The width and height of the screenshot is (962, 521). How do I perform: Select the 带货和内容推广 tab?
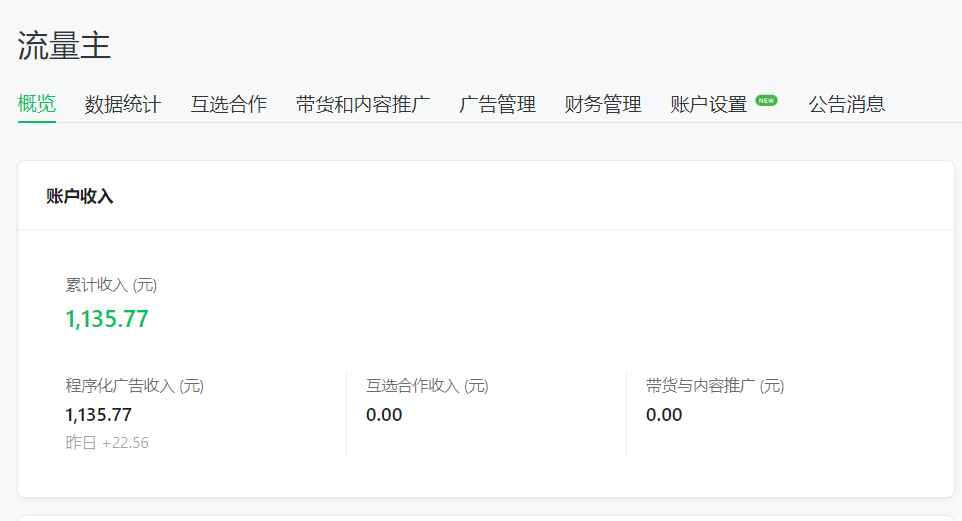point(363,104)
